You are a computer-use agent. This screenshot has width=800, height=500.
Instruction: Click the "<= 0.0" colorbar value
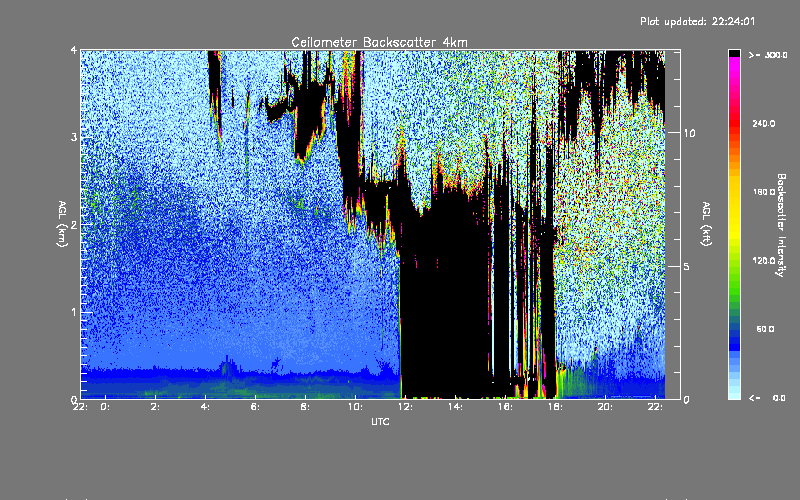click(767, 398)
